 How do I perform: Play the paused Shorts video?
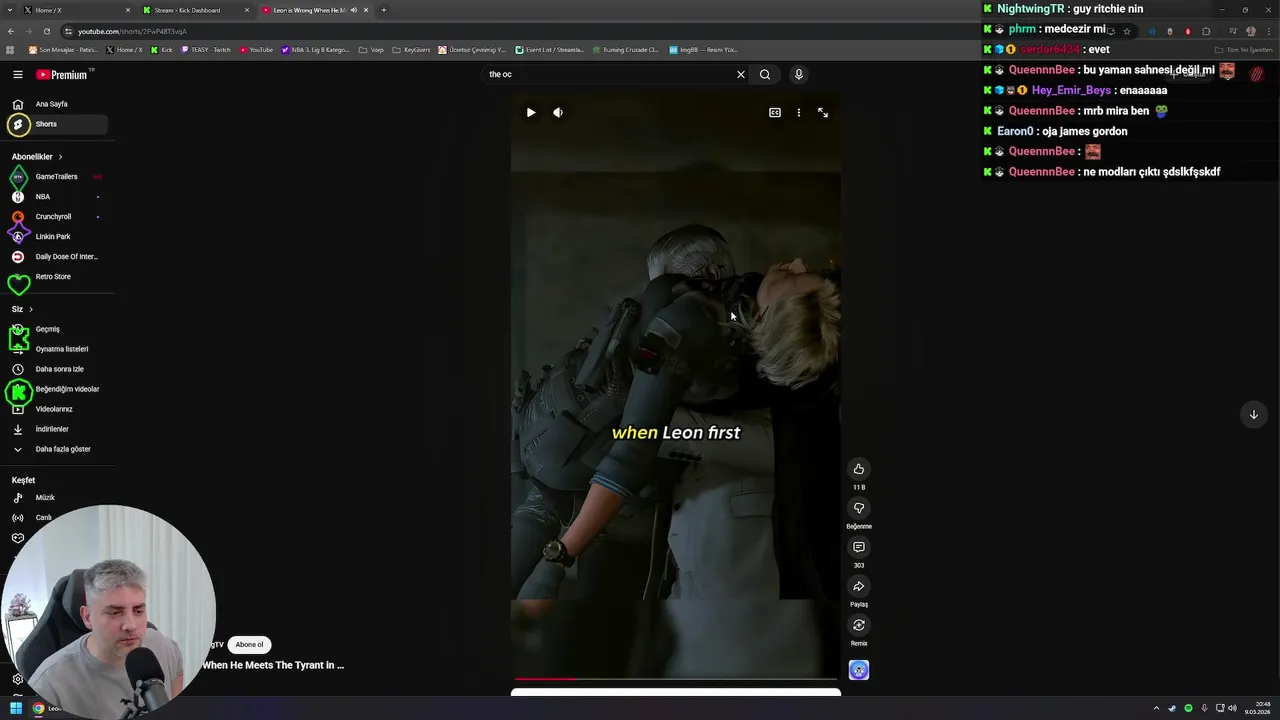coord(531,113)
